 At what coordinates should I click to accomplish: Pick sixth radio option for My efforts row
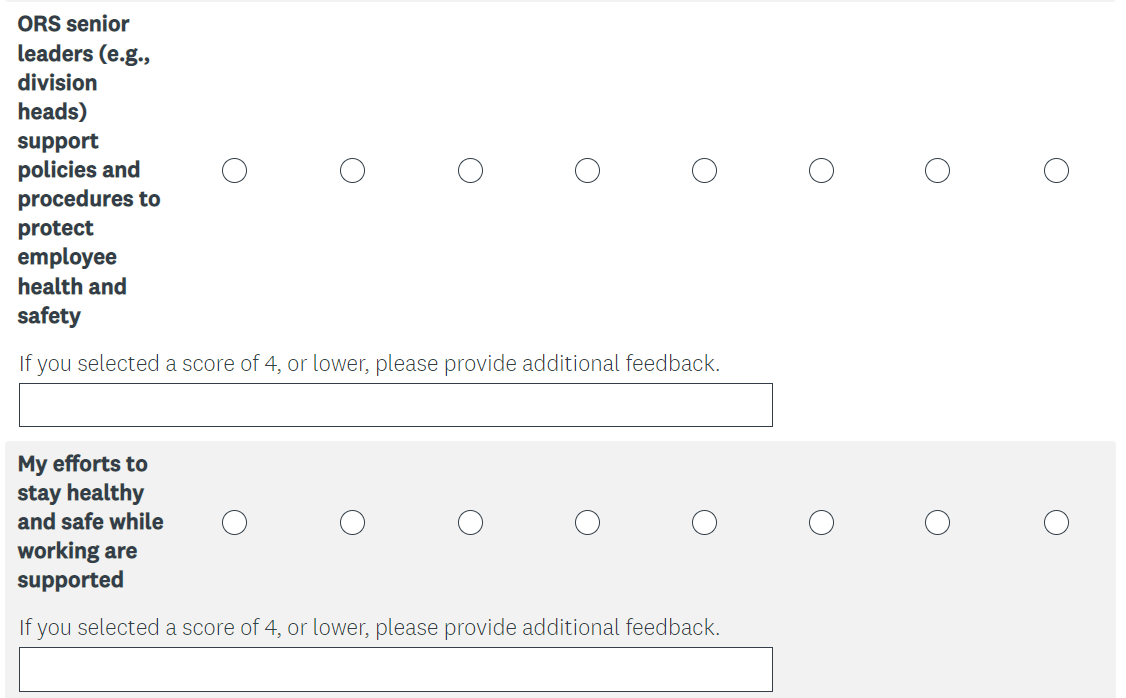[x=821, y=523]
